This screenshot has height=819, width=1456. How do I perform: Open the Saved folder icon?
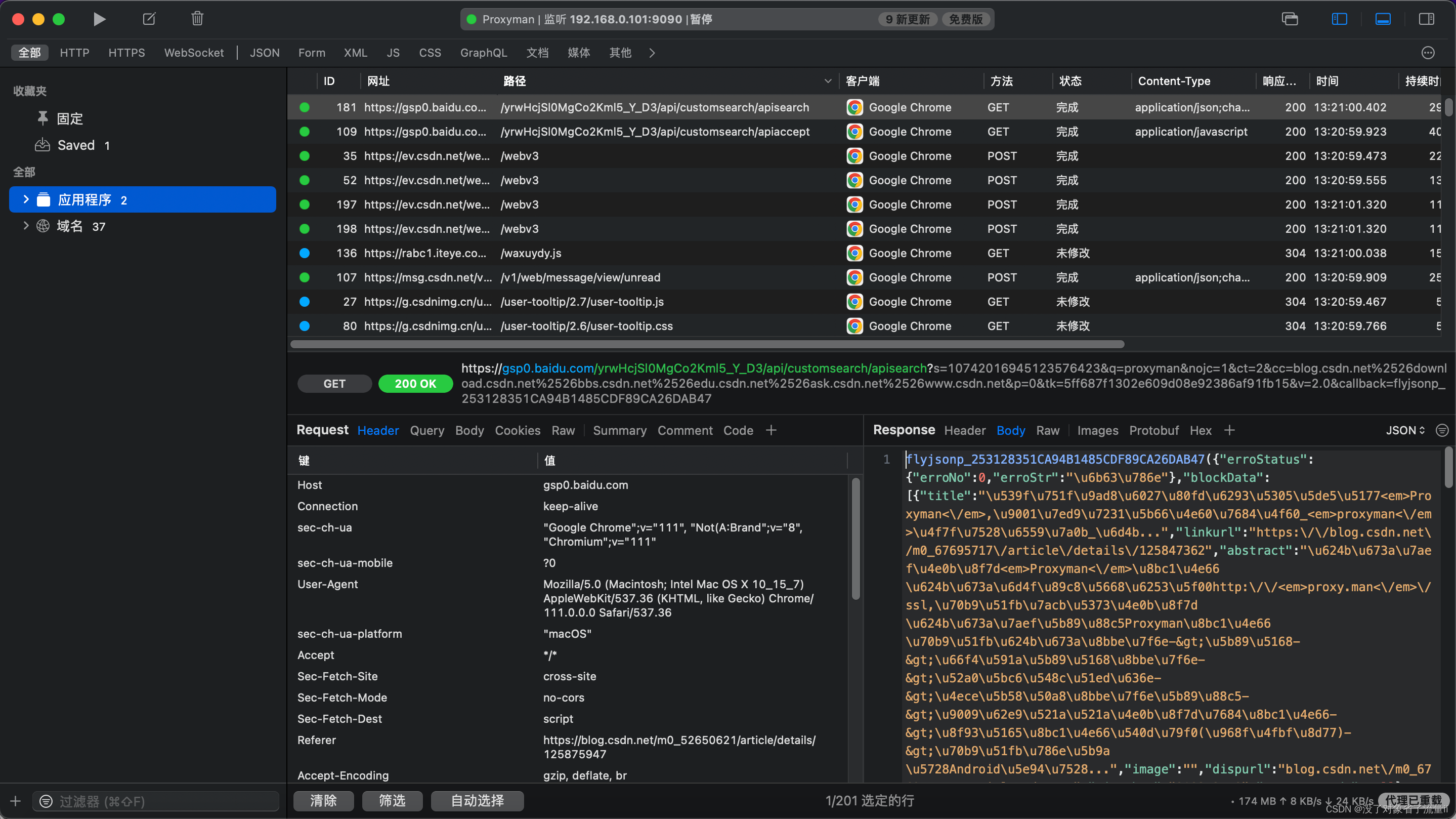pyautogui.click(x=42, y=145)
